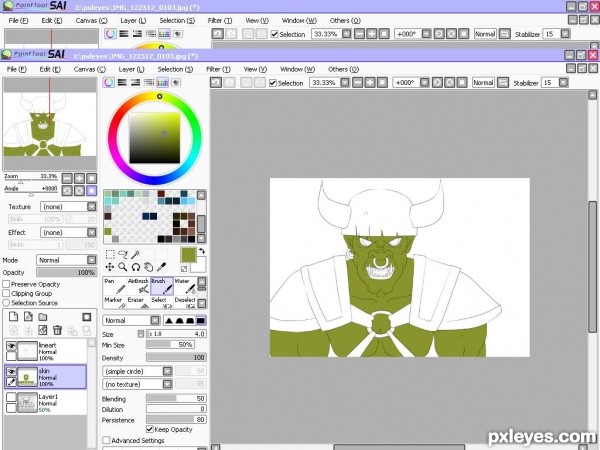The height and width of the screenshot is (450, 600).
Task: Enable Advanced Settings
Action: (106, 440)
